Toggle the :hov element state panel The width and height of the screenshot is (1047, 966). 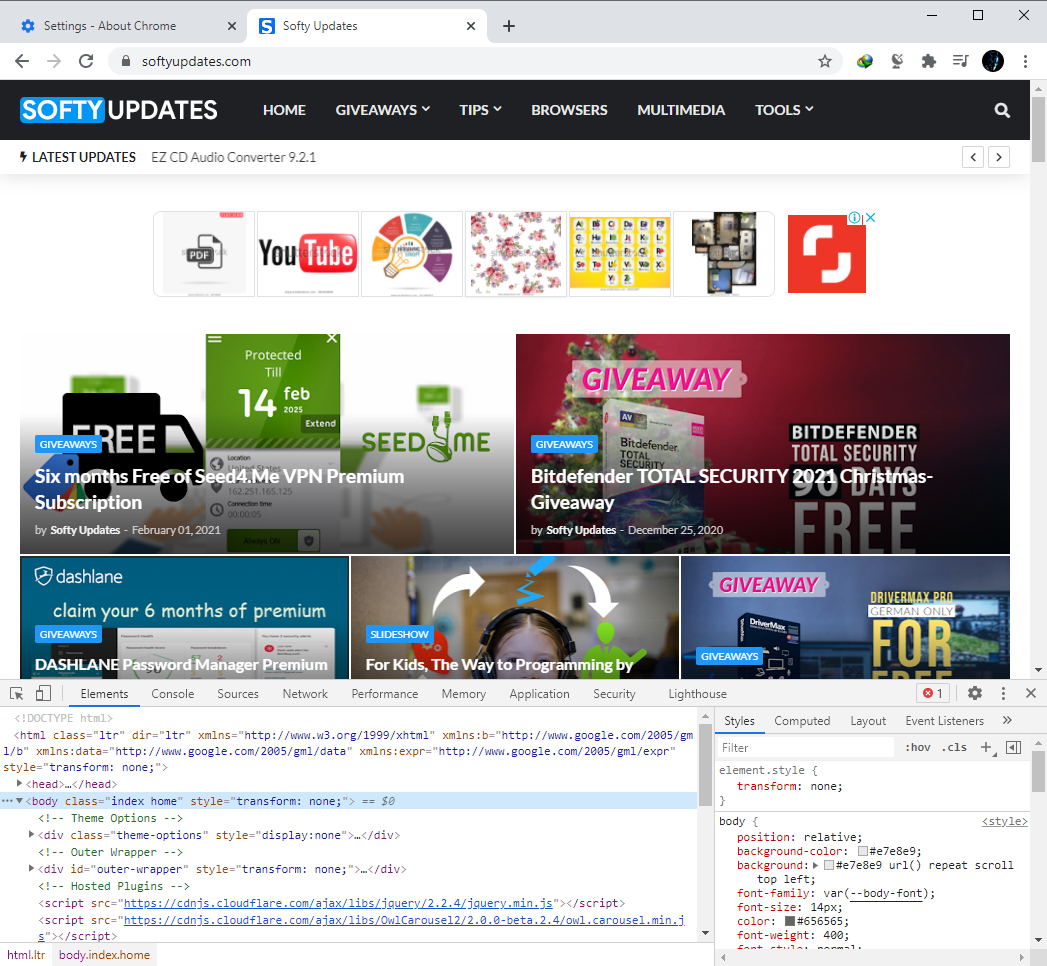[917, 748]
